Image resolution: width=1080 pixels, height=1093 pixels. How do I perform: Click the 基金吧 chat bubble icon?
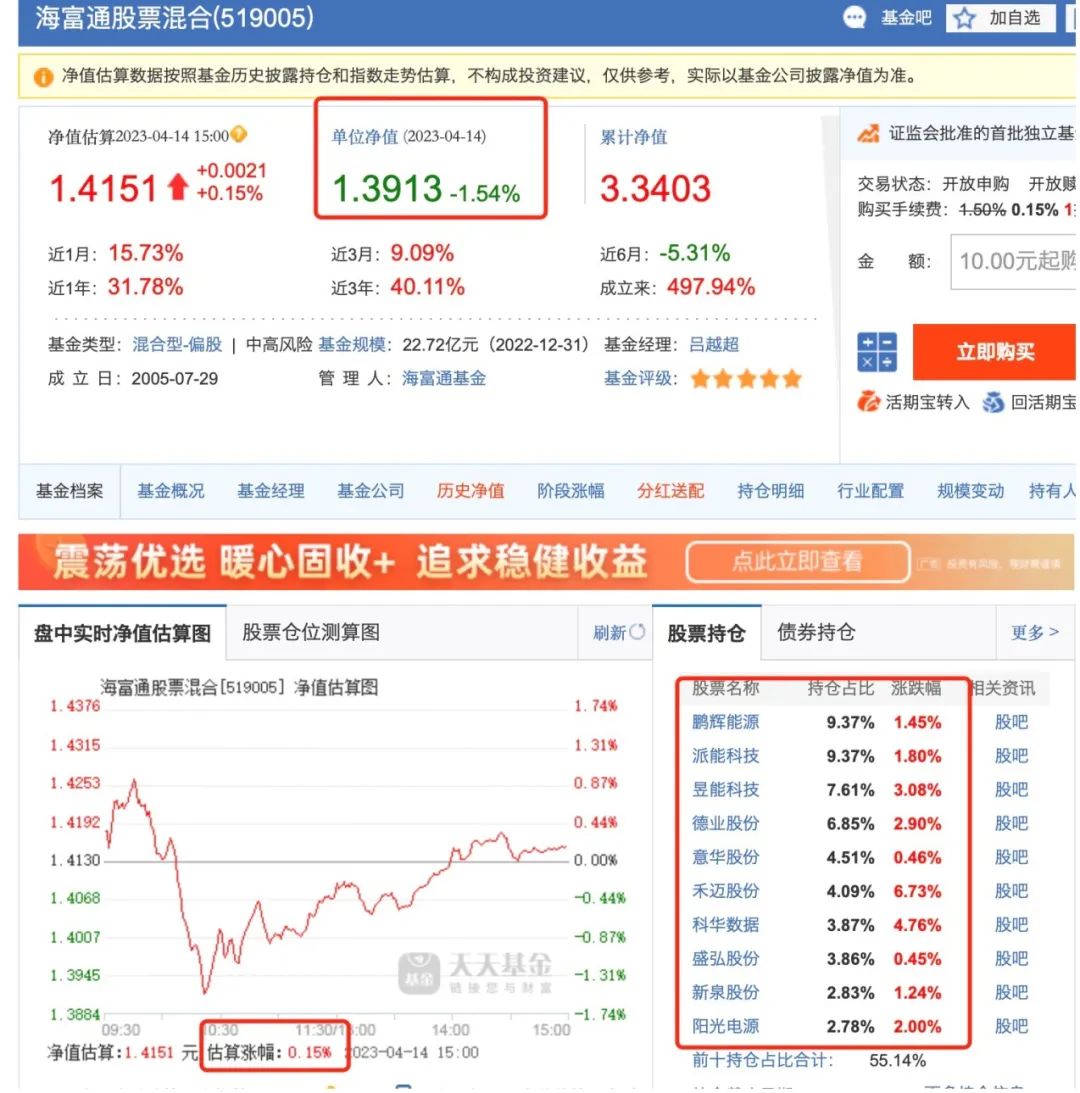(x=854, y=18)
